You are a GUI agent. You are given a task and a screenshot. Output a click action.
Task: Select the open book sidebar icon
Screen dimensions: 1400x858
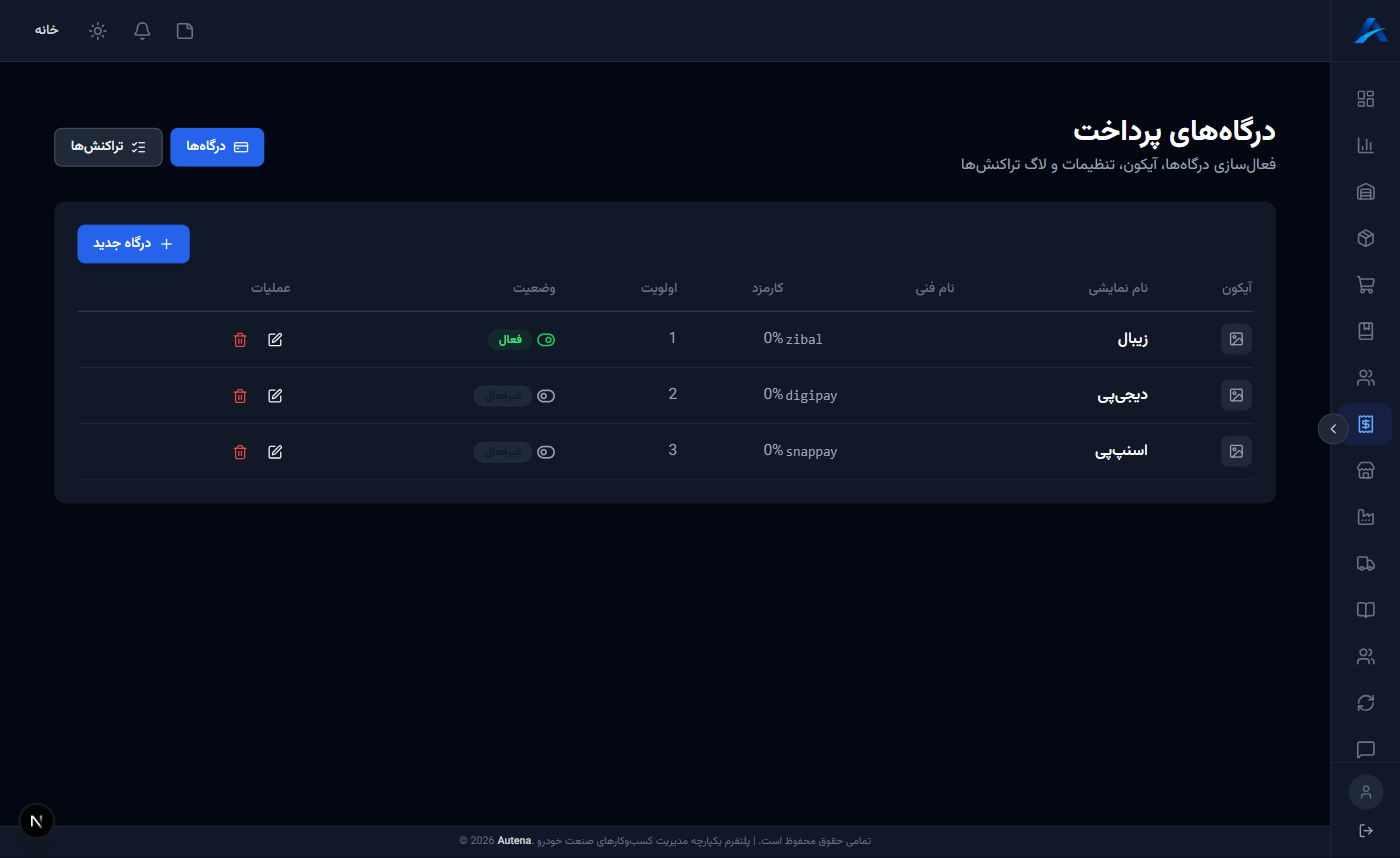[1365, 610]
